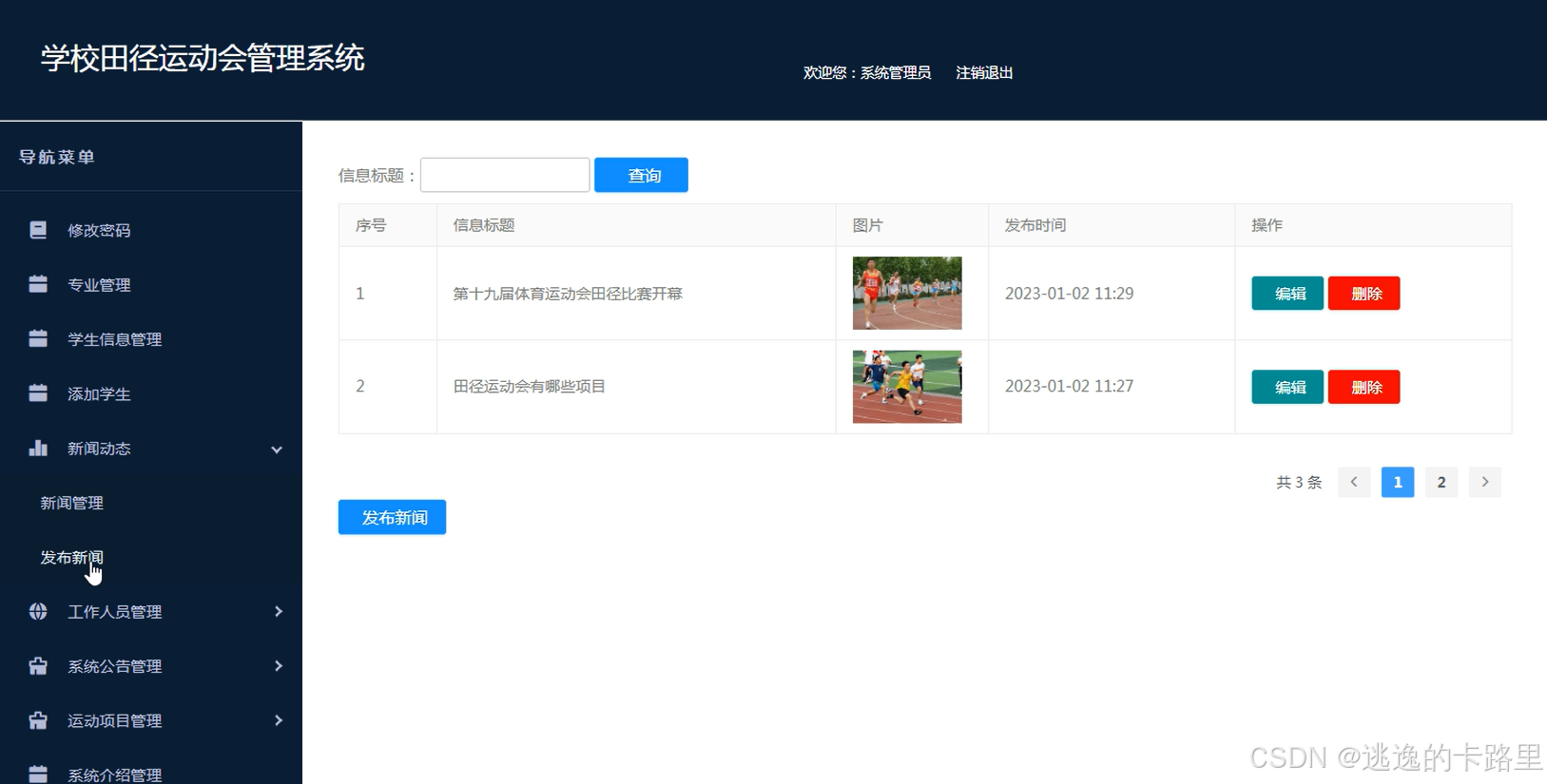Expand the 工作人员管理 submenu arrow
Viewport: 1547px width, 784px height.
[279, 611]
